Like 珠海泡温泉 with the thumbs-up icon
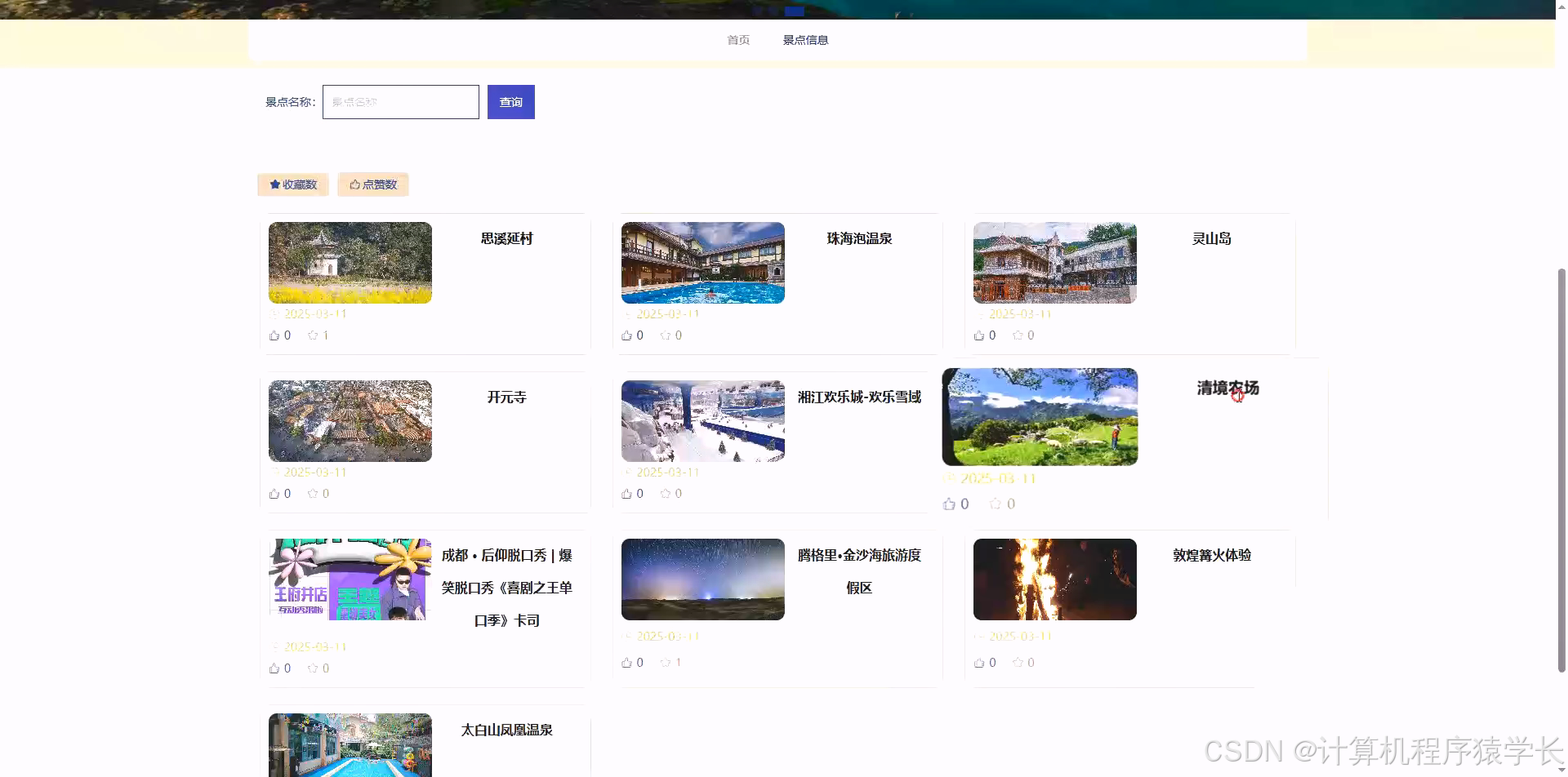This screenshot has height=777, width=1568. pyautogui.click(x=627, y=335)
